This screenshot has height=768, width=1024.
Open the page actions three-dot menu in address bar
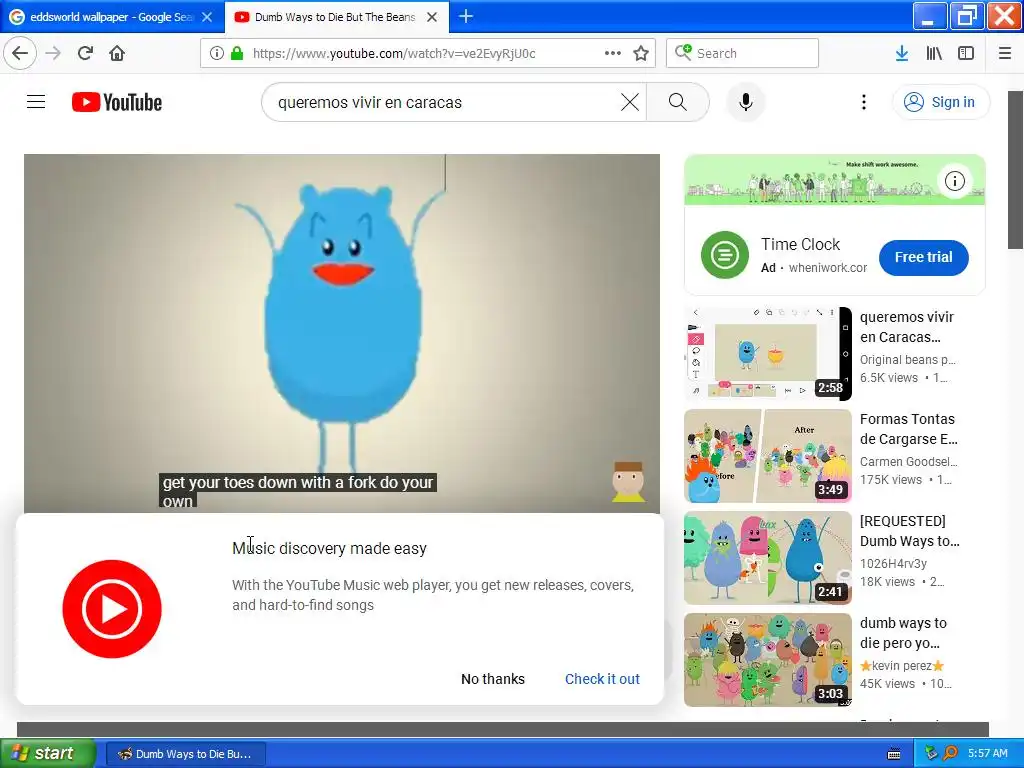click(x=613, y=53)
